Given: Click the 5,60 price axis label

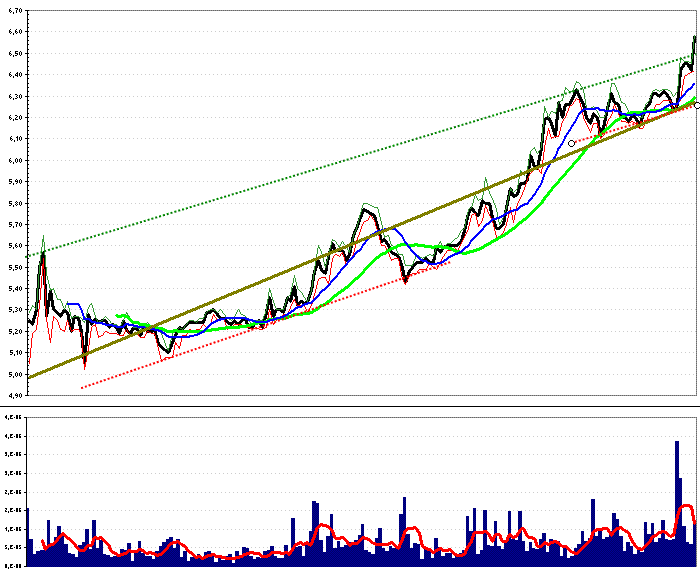Looking at the screenshot, I should 15,246.
